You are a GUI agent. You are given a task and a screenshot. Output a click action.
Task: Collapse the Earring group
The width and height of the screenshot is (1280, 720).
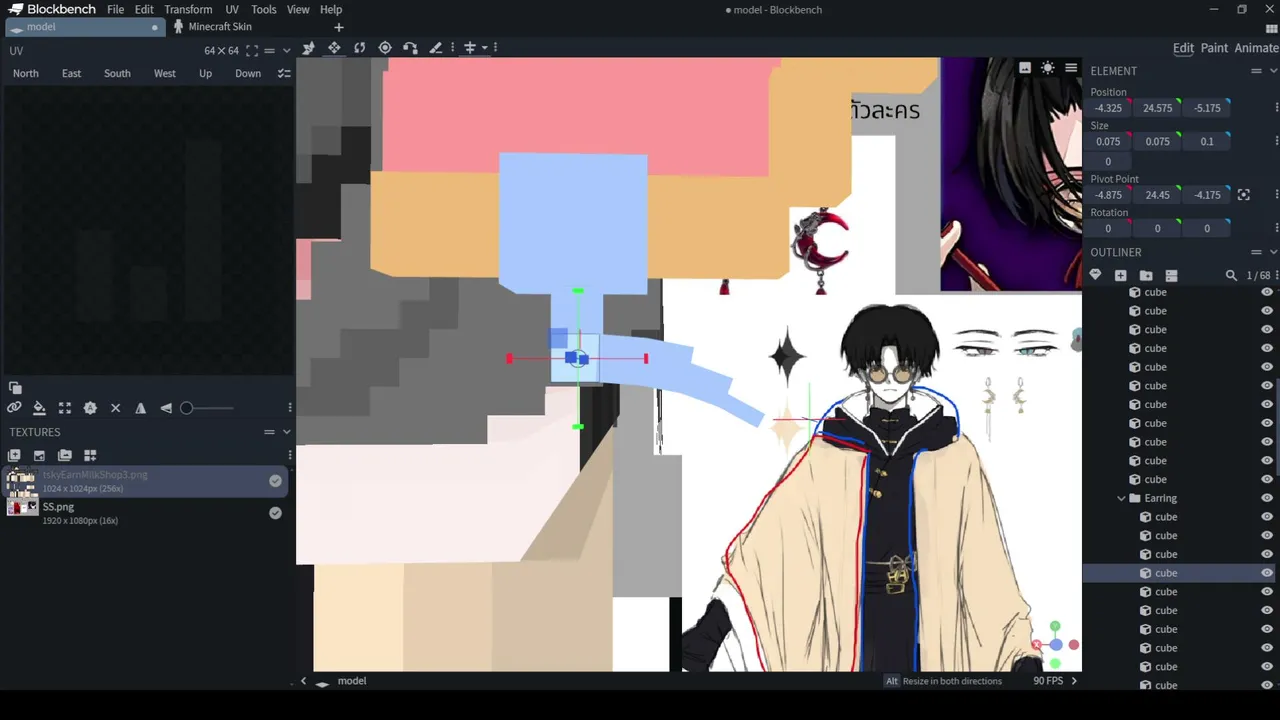point(1121,498)
